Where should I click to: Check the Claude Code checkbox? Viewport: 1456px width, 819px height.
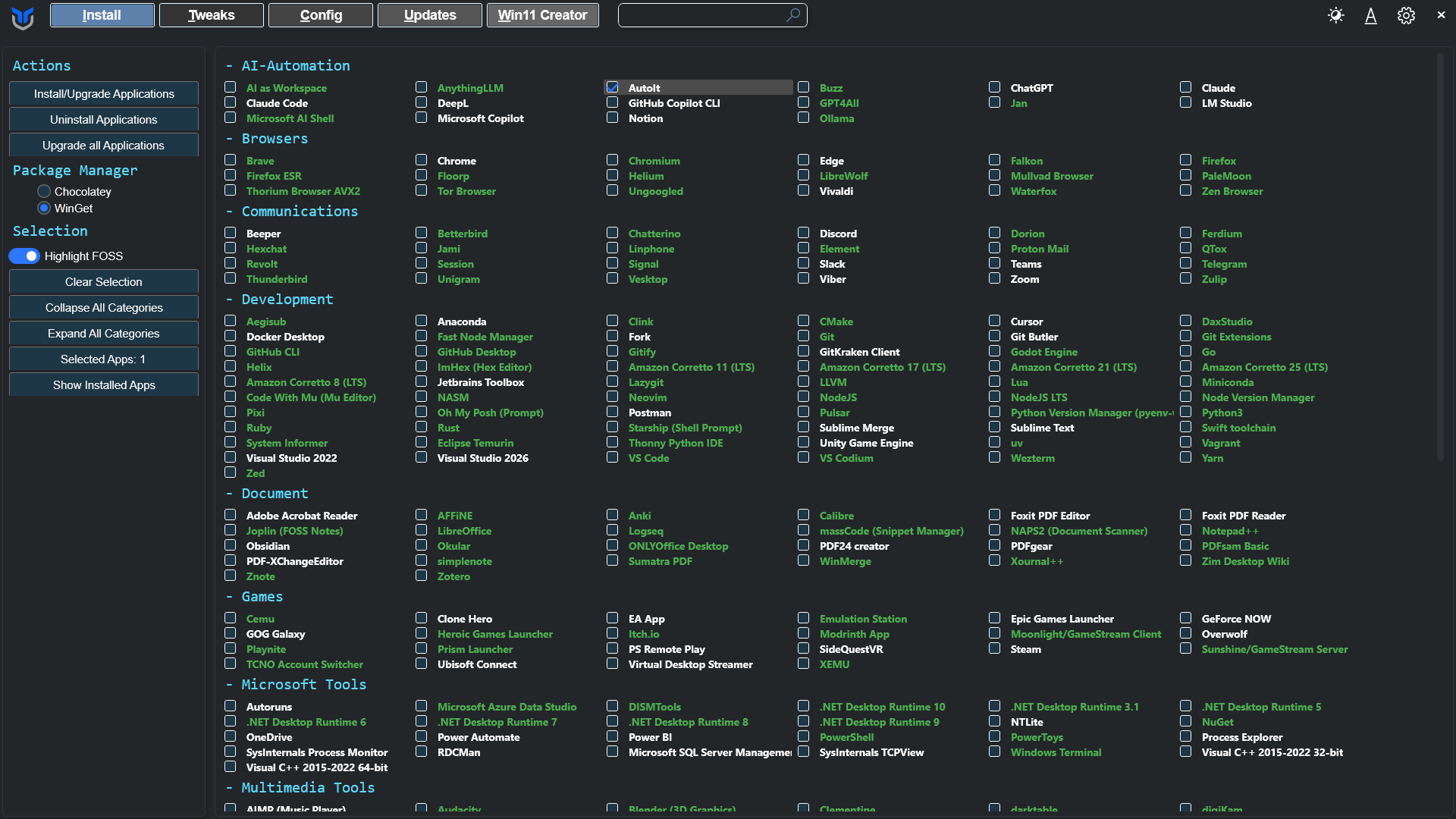point(231,102)
